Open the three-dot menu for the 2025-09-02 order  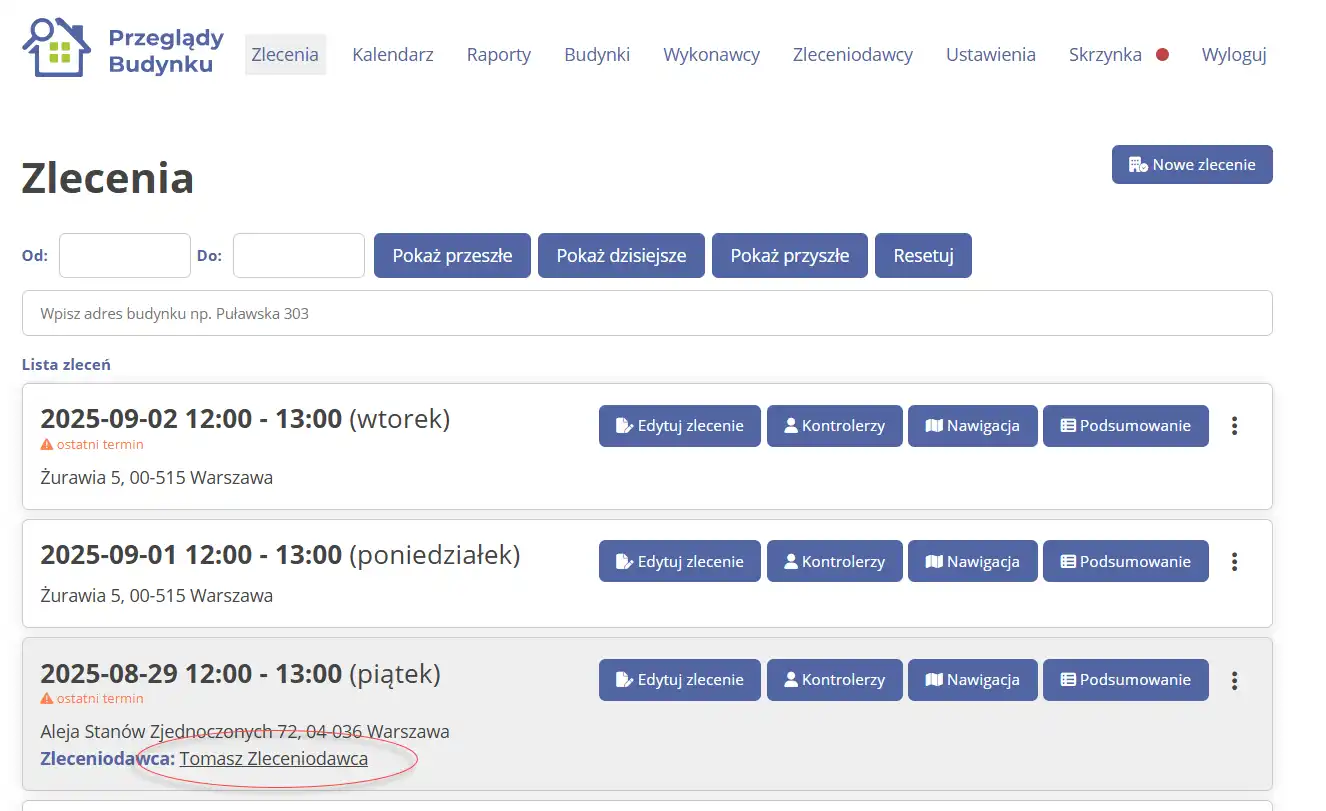(1234, 425)
